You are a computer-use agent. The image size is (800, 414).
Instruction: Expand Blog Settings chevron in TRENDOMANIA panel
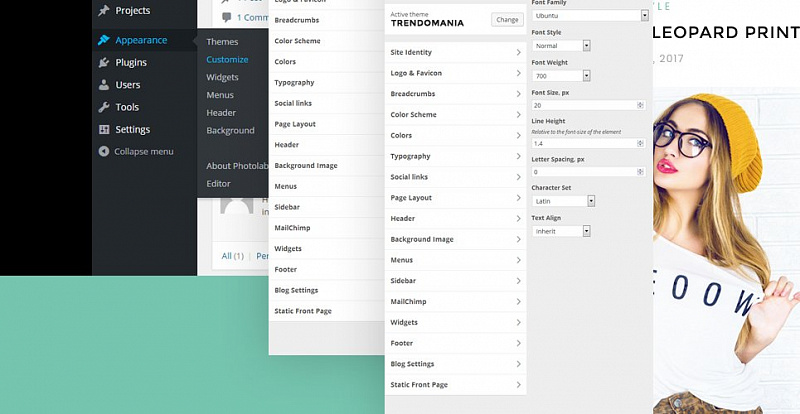pos(518,364)
